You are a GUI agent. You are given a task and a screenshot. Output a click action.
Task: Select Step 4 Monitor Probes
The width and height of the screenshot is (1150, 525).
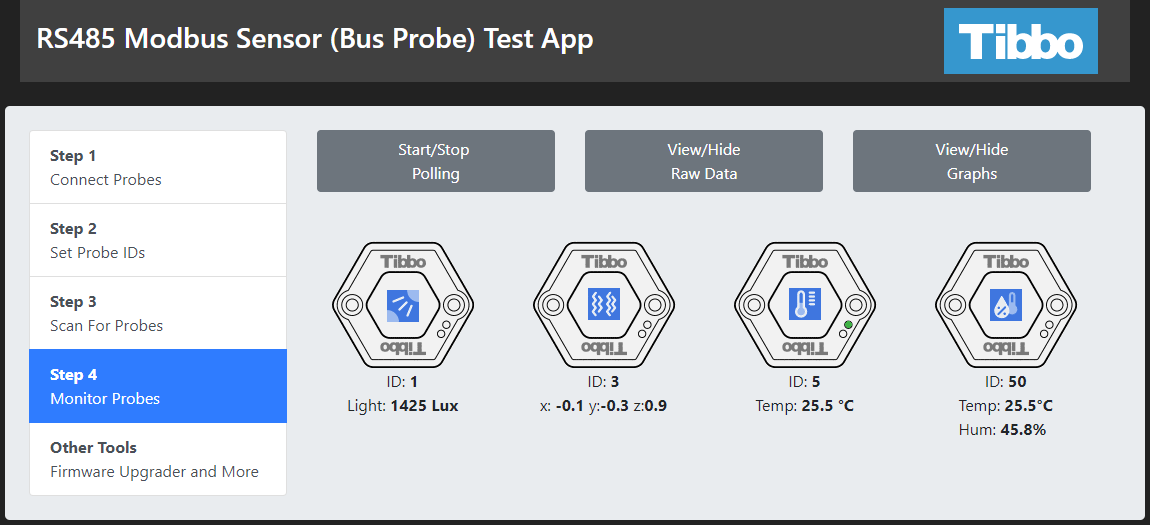(158, 386)
